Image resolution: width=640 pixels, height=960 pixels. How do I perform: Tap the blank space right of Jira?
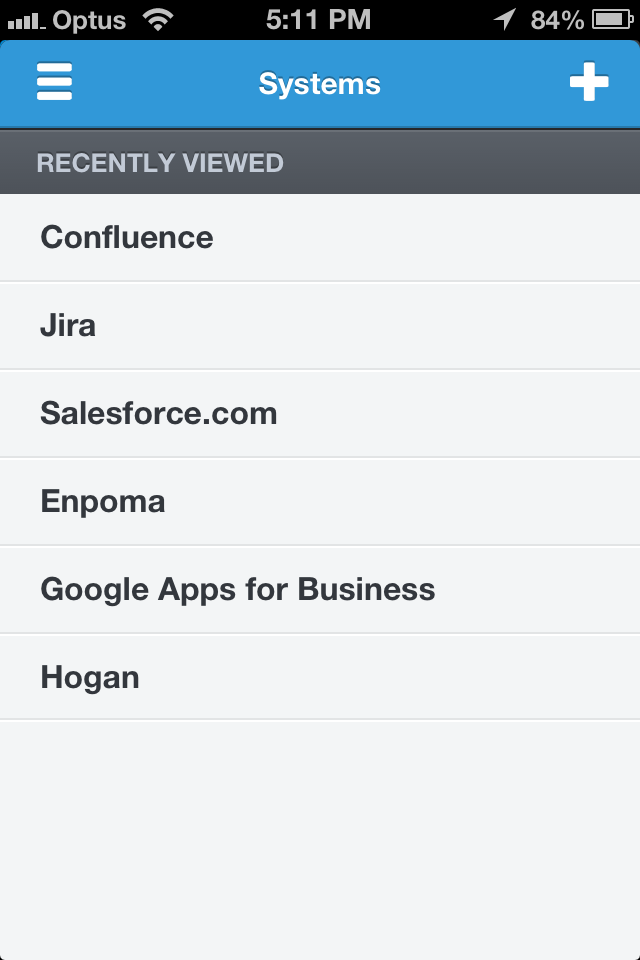tap(400, 326)
